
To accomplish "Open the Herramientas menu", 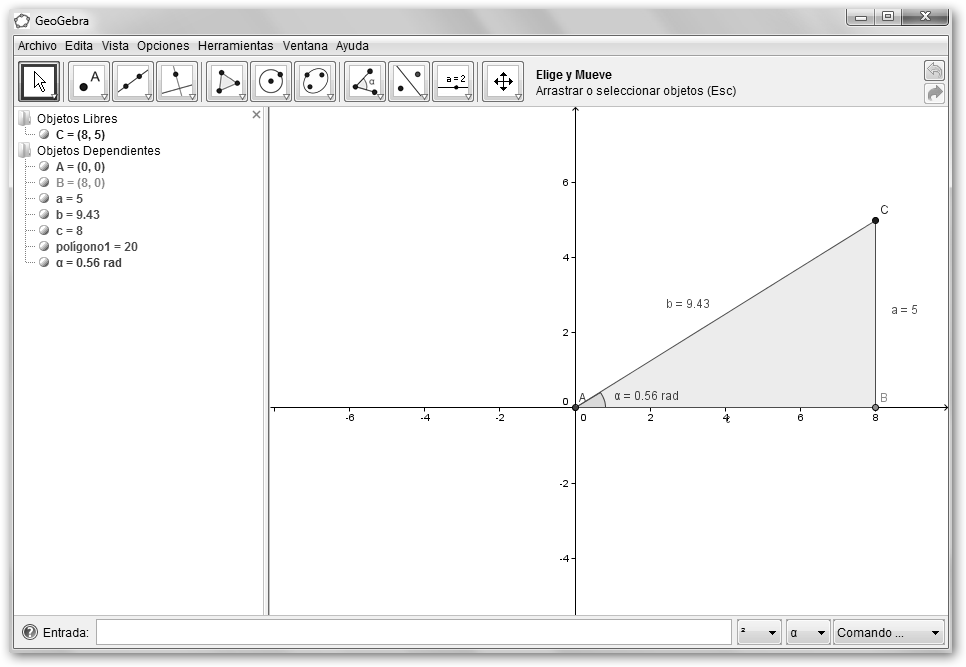I will [235, 46].
